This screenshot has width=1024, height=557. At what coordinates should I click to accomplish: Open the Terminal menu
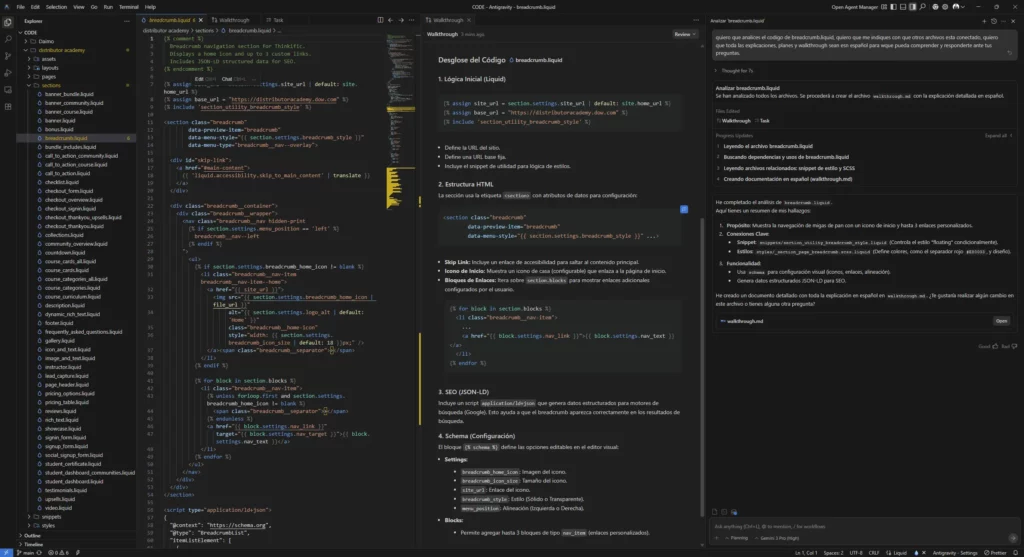(x=127, y=6)
